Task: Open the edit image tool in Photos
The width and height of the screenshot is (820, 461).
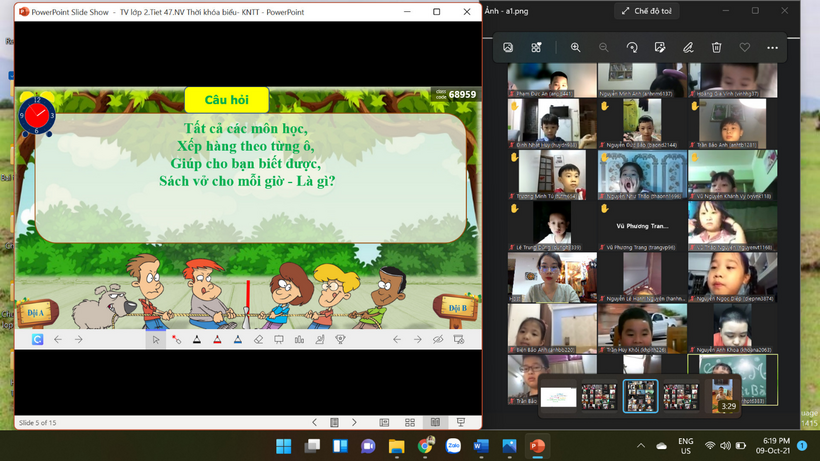Action: pyautogui.click(x=659, y=47)
